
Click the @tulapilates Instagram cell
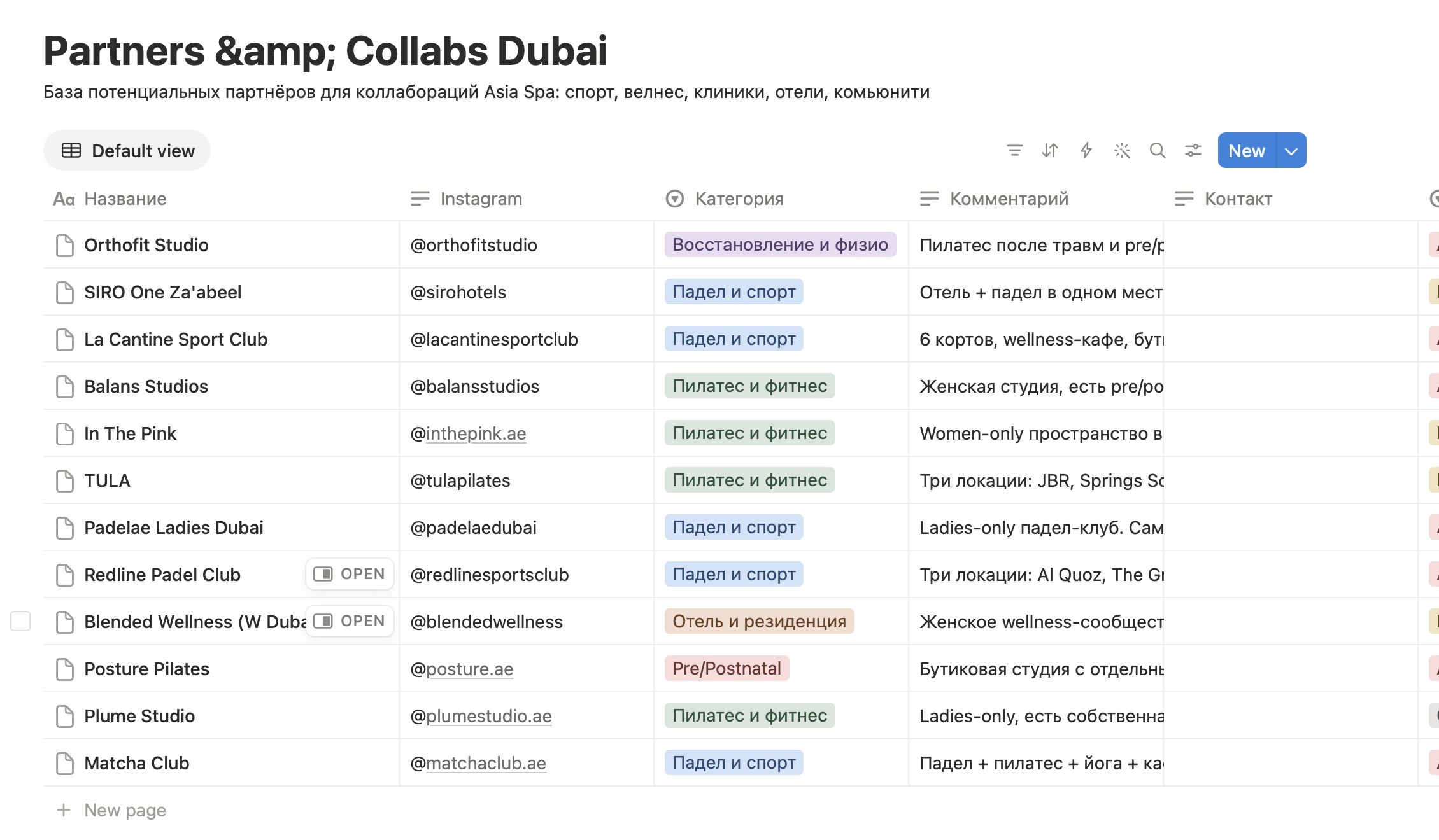[526, 480]
